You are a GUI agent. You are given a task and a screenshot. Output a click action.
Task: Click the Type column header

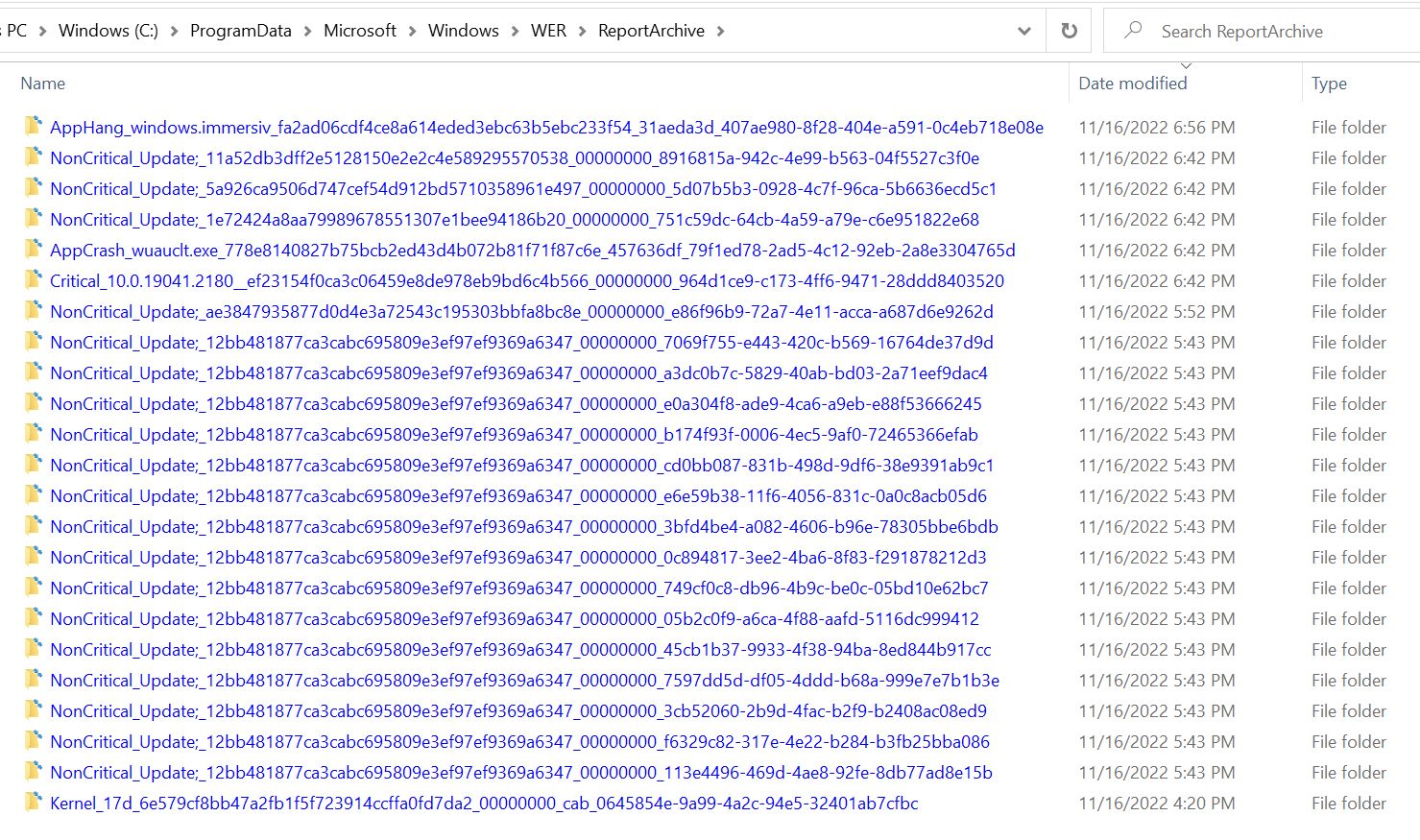1329,84
